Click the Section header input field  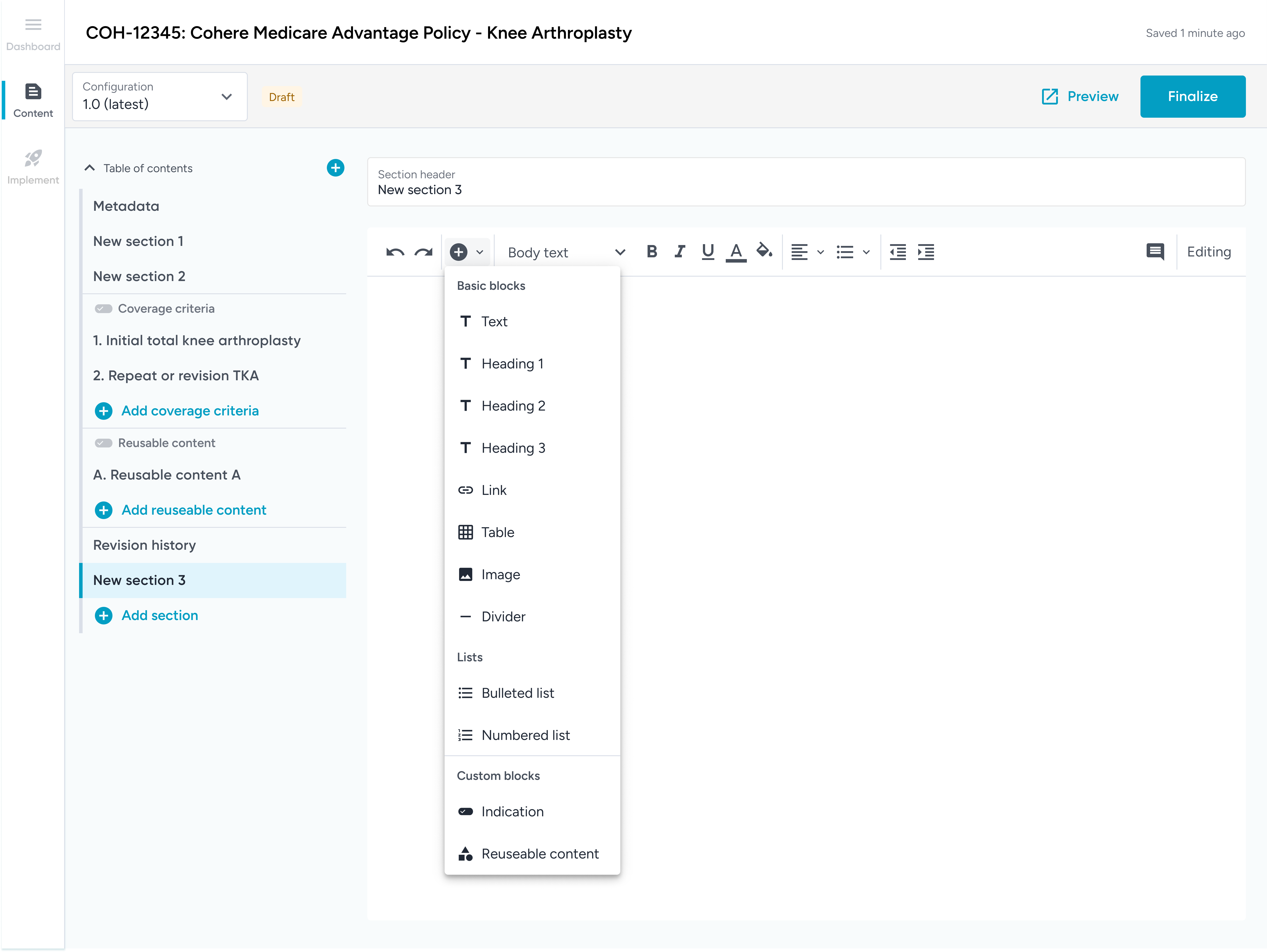point(806,182)
